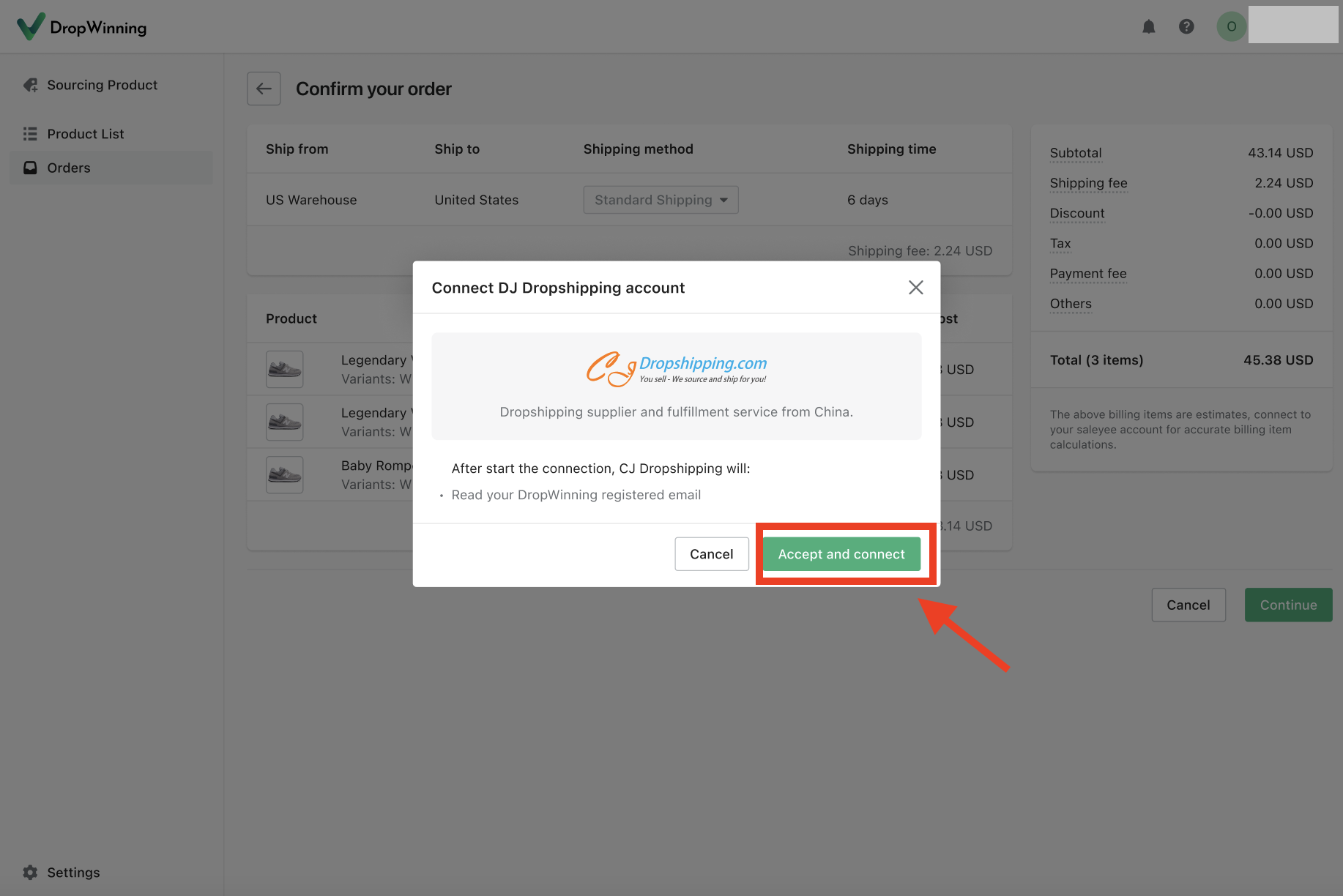This screenshot has width=1343, height=896.
Task: Expand the Standard Shipping dropdown
Action: [x=661, y=200]
